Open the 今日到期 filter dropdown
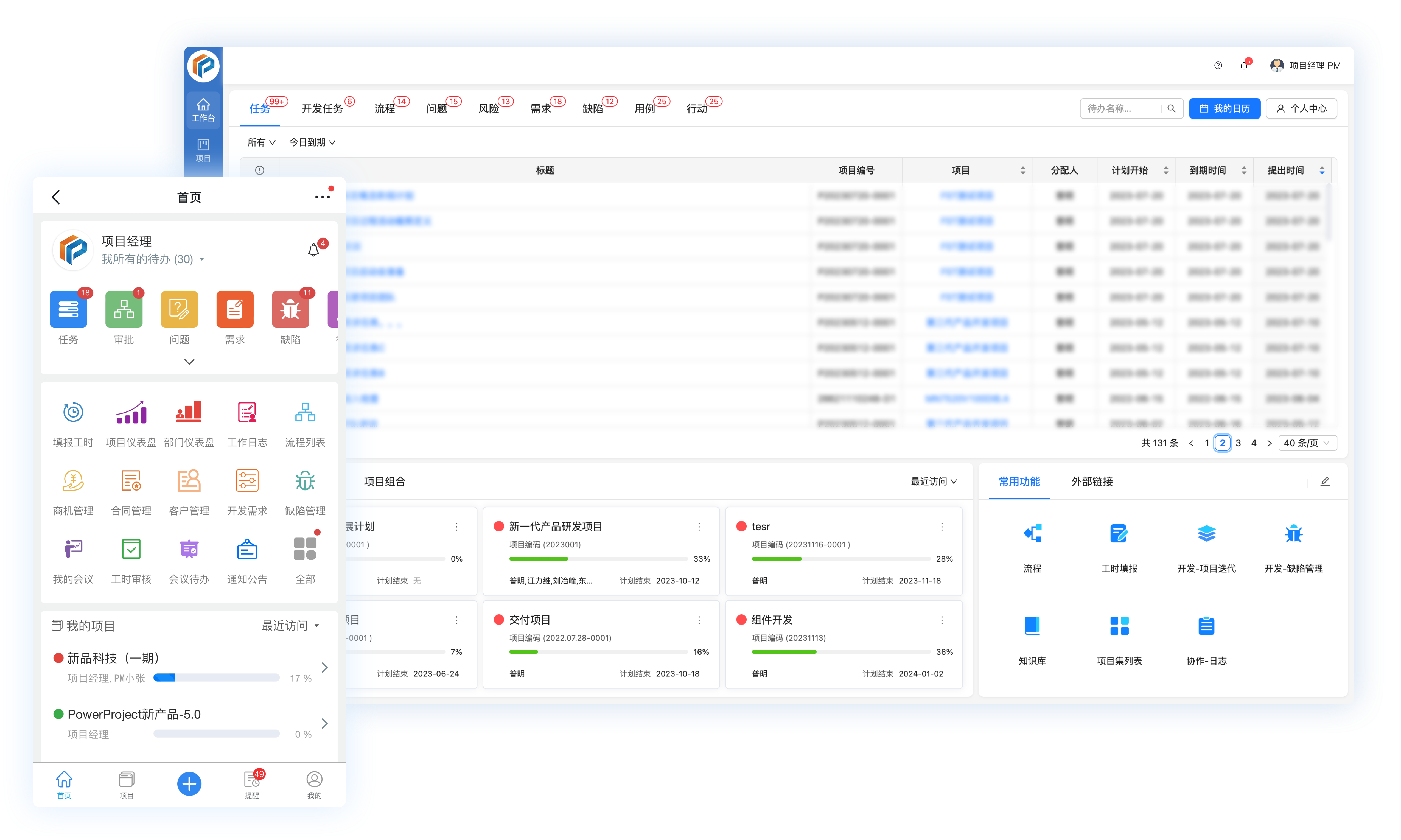 tap(312, 143)
